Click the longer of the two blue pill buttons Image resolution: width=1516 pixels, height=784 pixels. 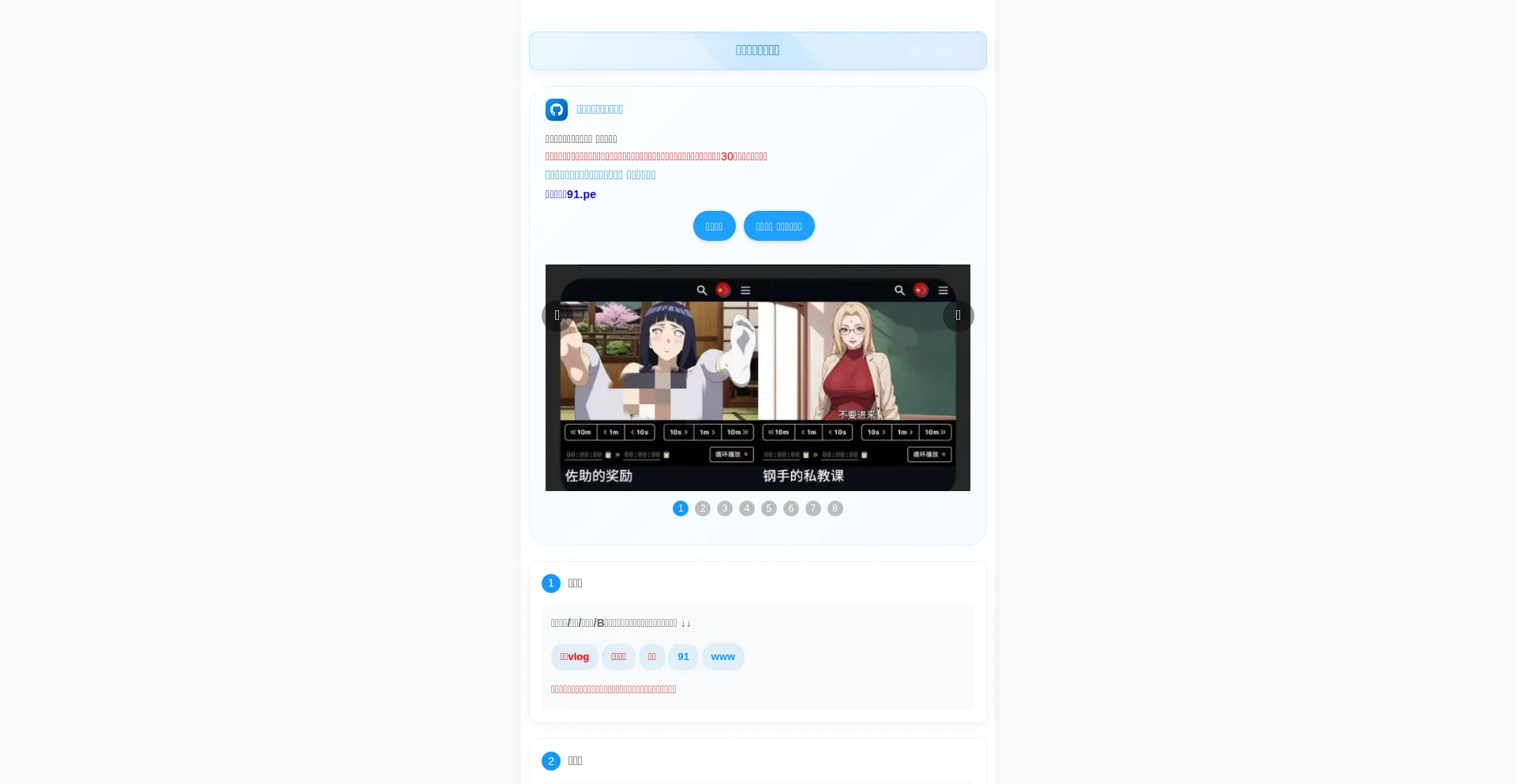point(779,226)
